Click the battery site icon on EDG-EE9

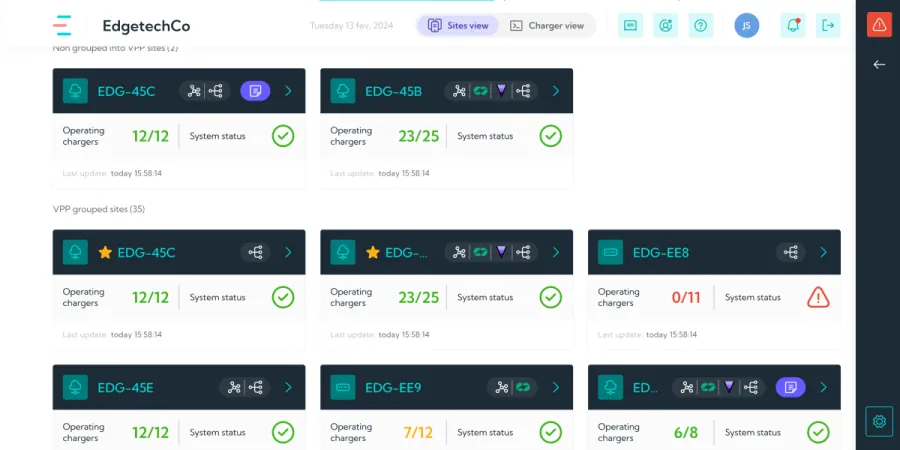point(343,387)
